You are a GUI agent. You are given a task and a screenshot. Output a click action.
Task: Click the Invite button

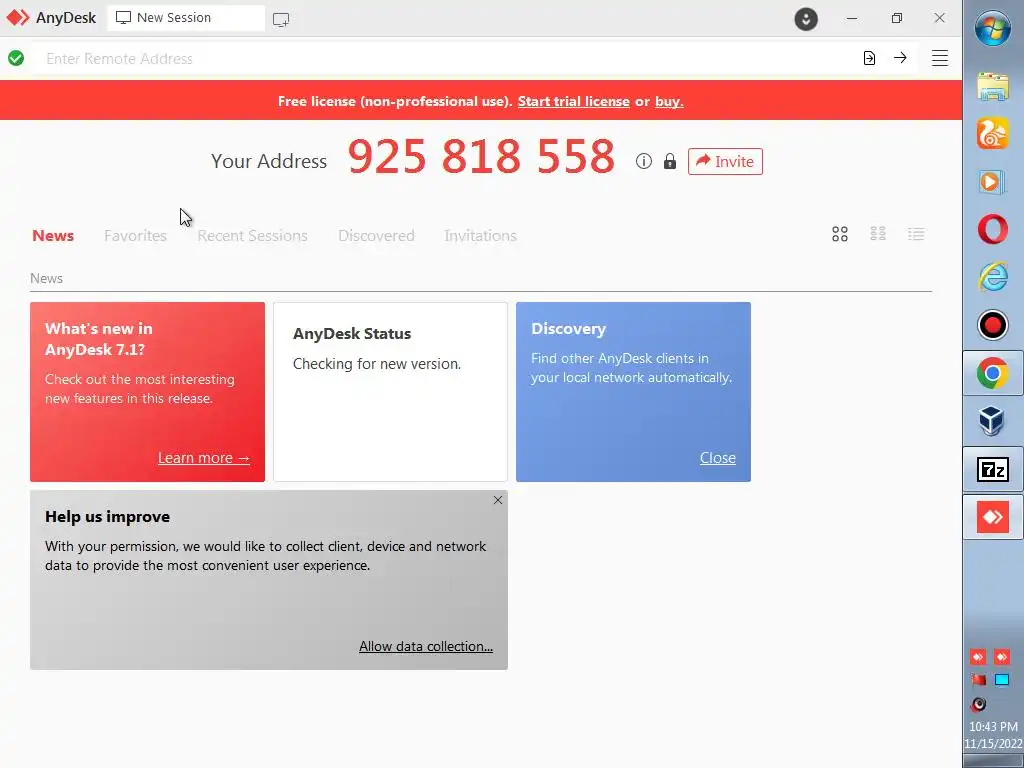pos(725,161)
